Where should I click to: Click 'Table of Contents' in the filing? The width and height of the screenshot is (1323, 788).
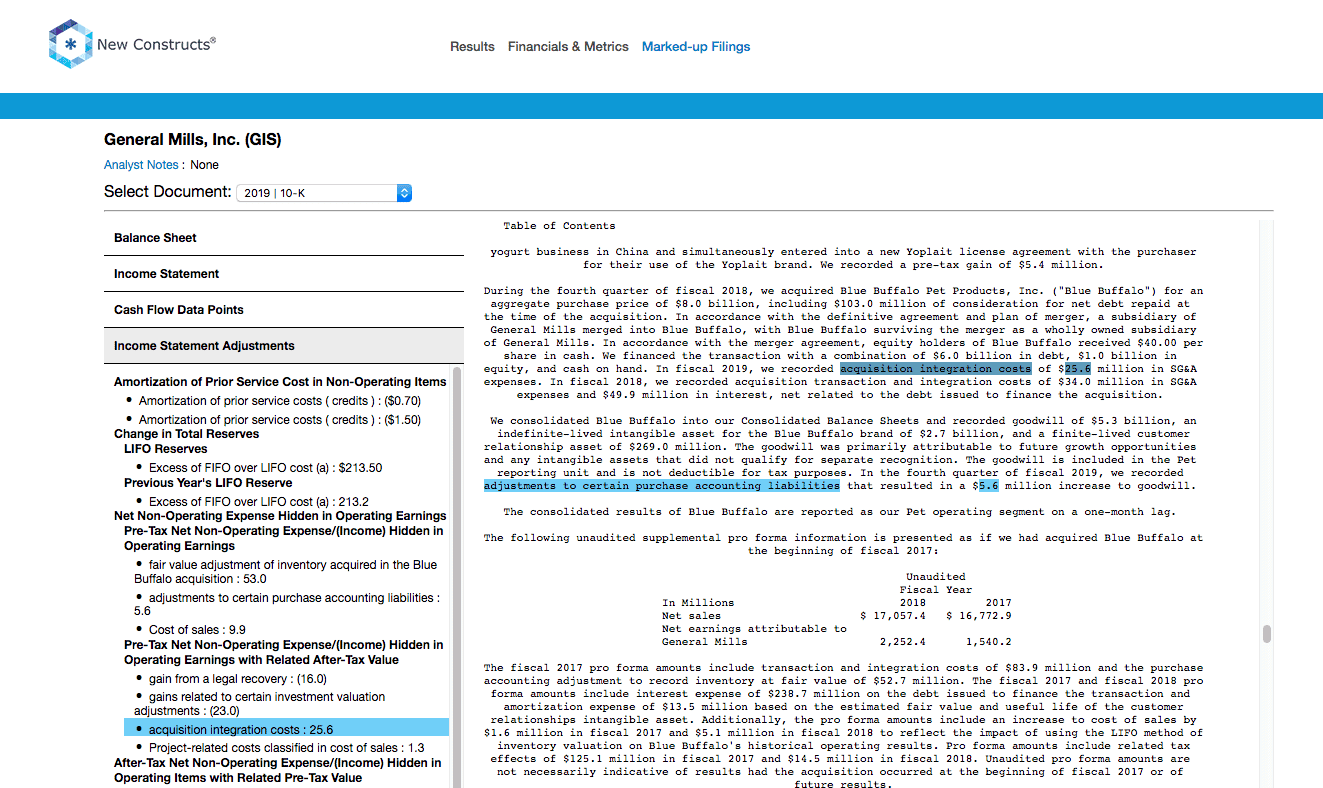pyautogui.click(x=559, y=226)
